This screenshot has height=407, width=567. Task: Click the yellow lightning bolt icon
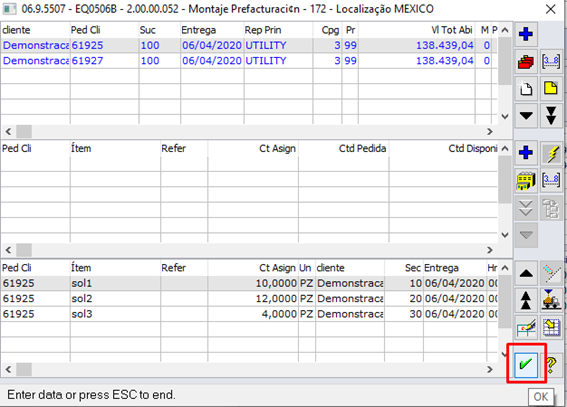551,153
